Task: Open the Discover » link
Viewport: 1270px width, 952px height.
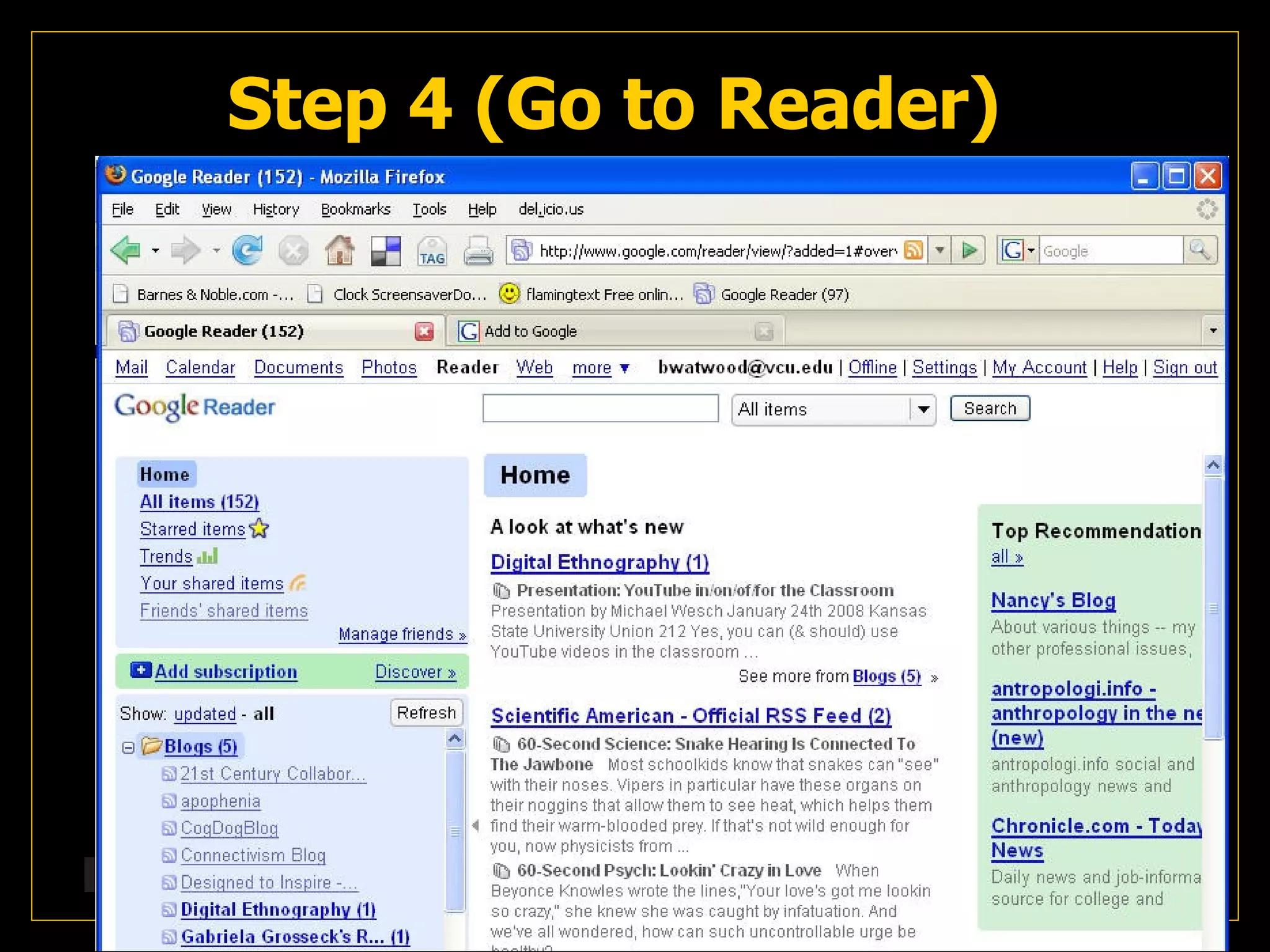Action: [415, 672]
